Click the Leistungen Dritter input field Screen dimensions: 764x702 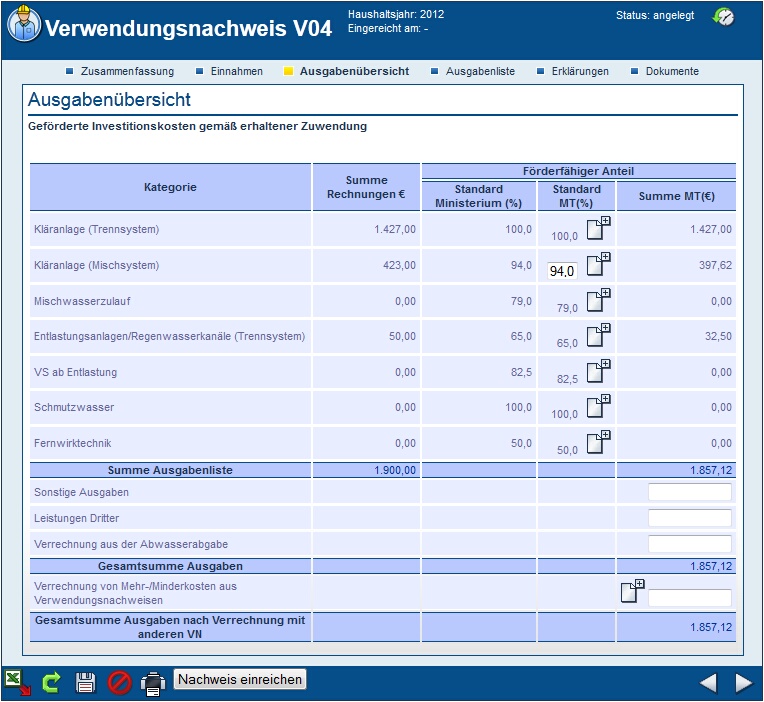click(x=689, y=518)
